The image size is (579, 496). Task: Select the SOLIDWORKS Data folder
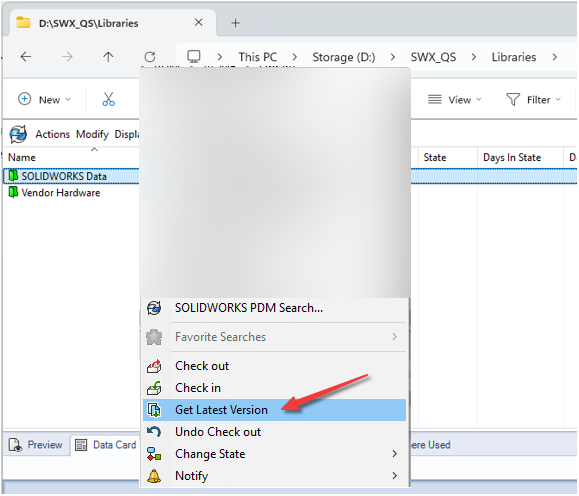coord(64,176)
